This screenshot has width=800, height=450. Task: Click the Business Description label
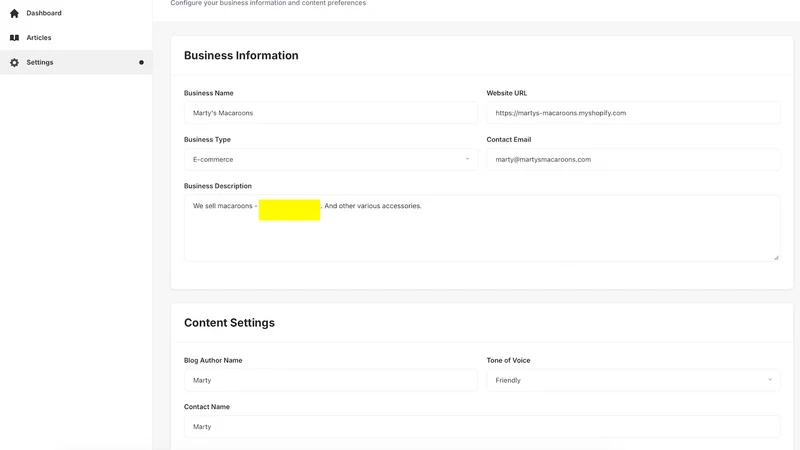click(218, 186)
